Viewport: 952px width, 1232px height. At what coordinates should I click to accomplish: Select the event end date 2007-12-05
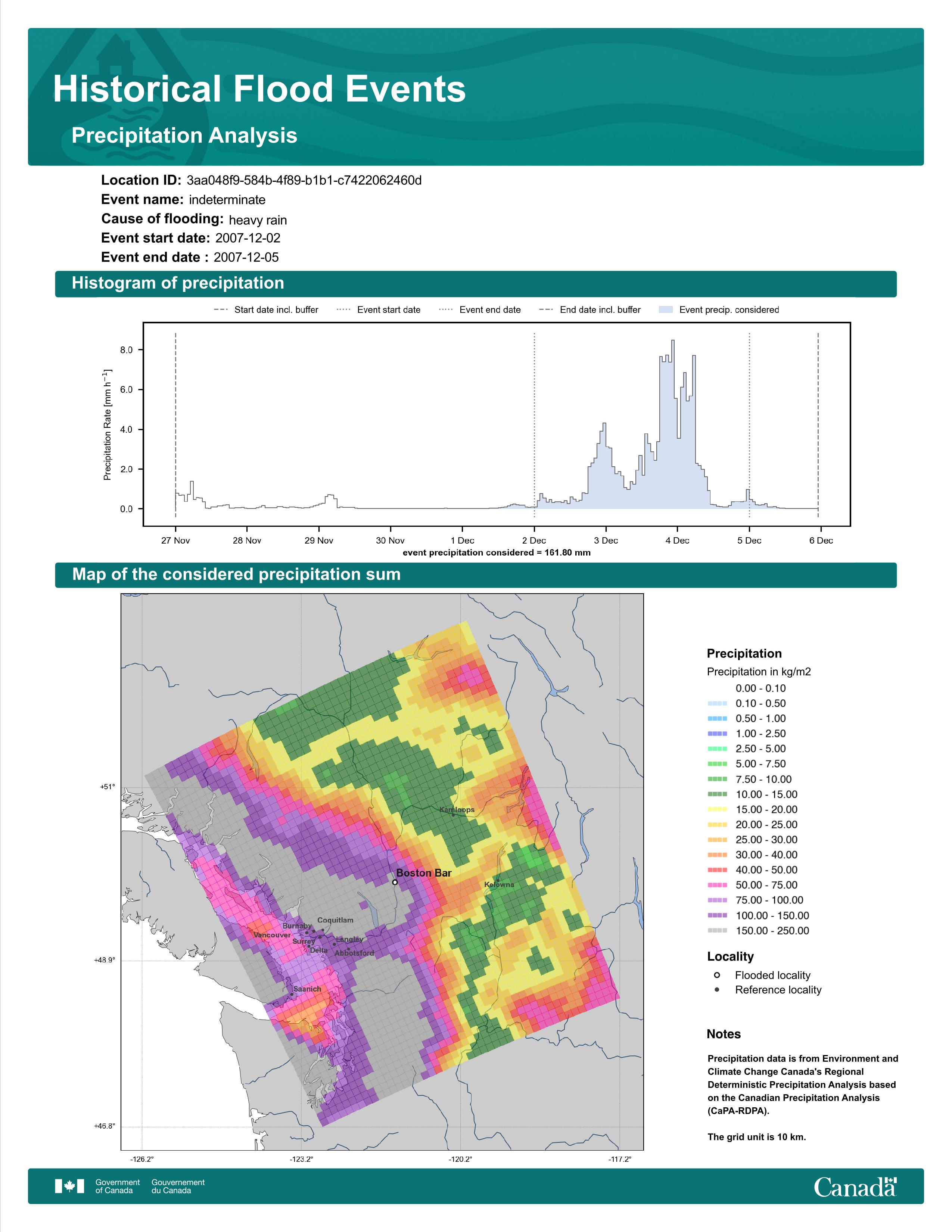246,257
